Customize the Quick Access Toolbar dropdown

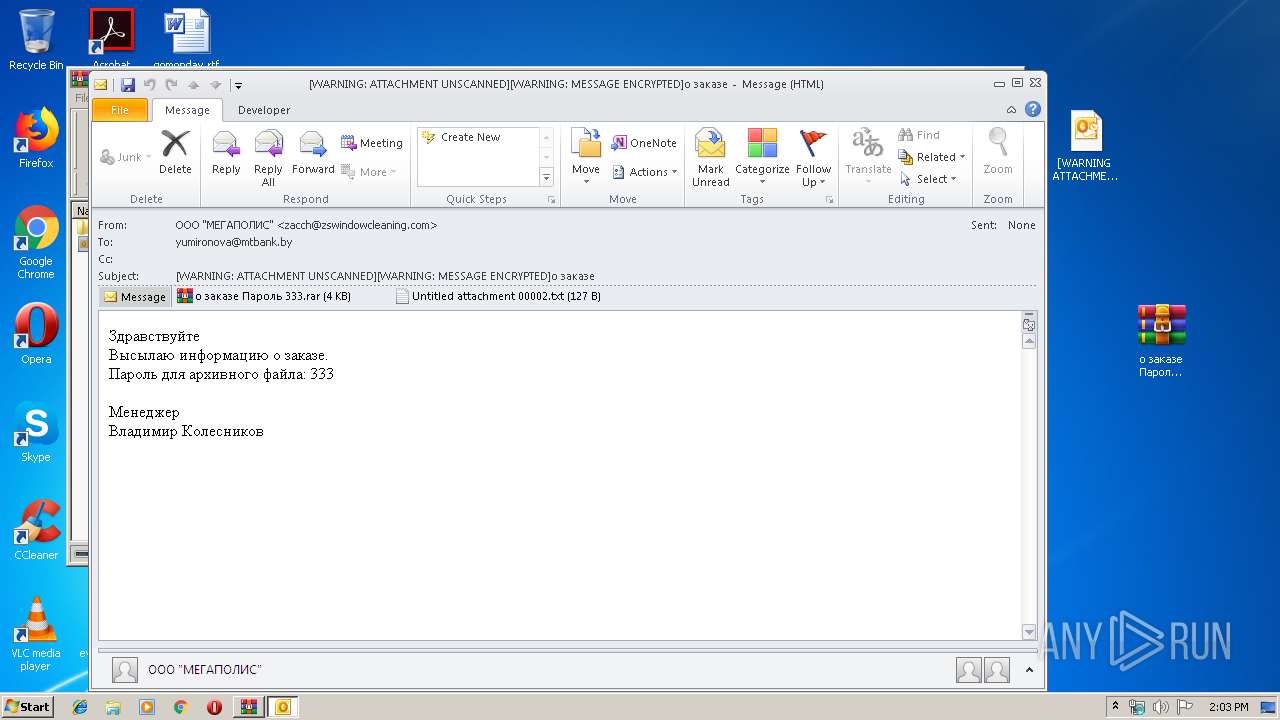point(238,85)
